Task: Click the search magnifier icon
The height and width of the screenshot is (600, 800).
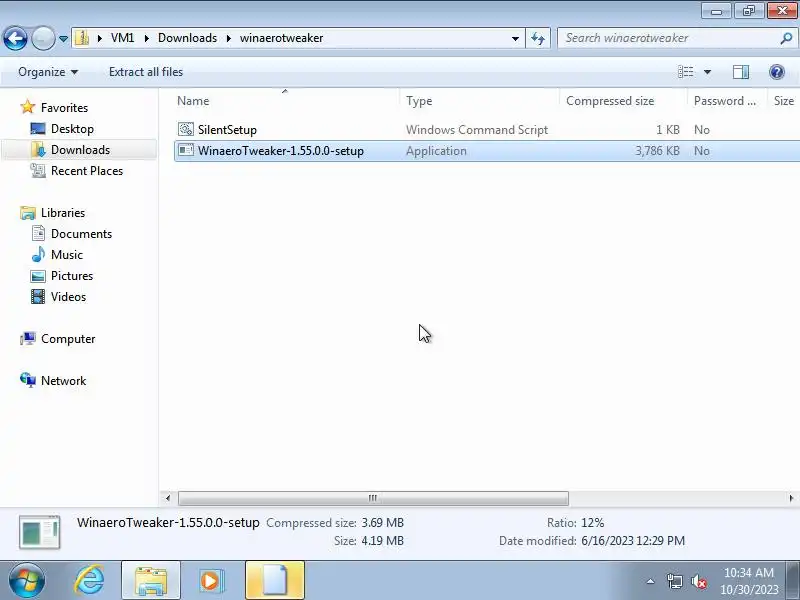Action: click(x=786, y=38)
